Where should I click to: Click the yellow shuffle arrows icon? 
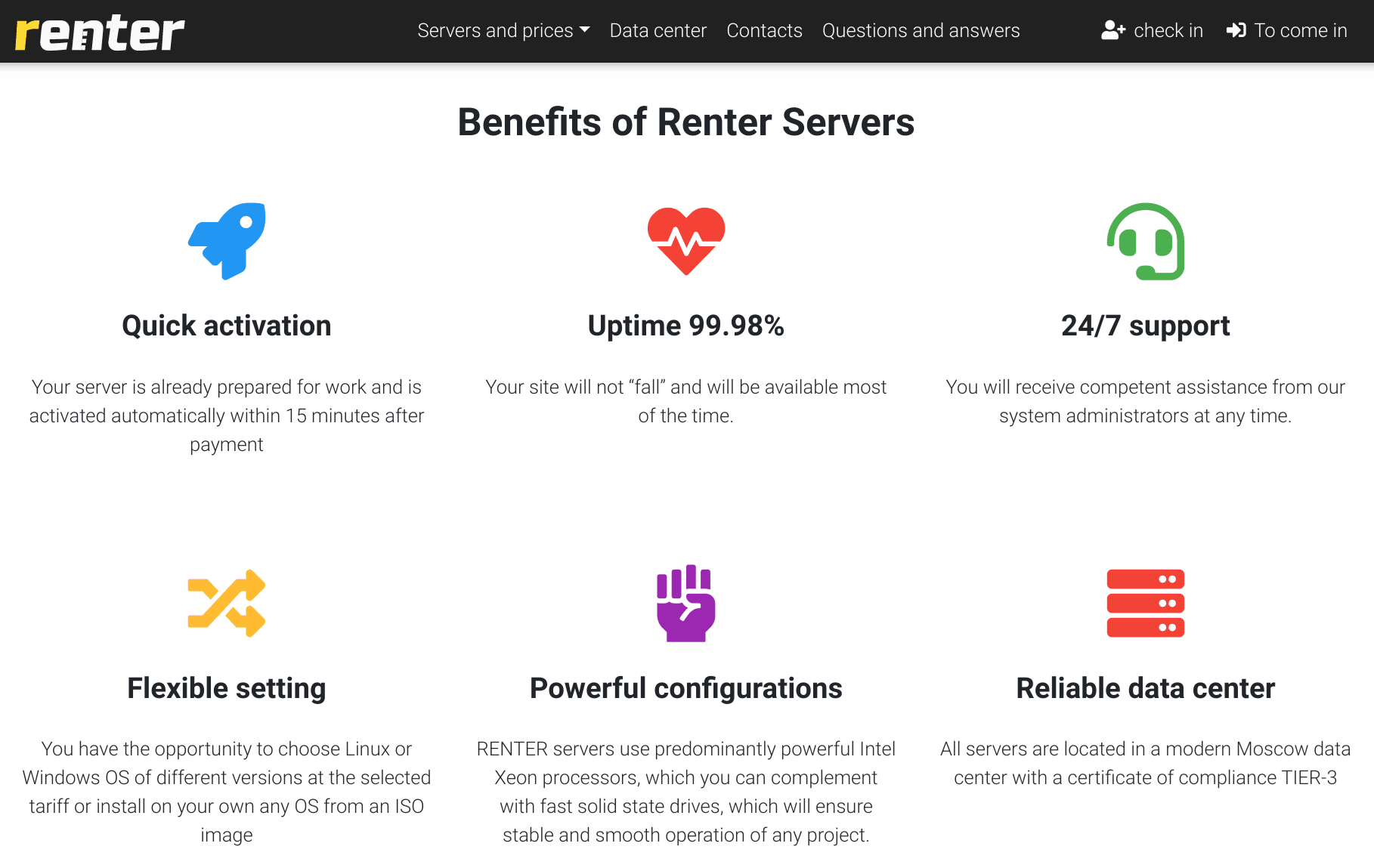pos(227,603)
